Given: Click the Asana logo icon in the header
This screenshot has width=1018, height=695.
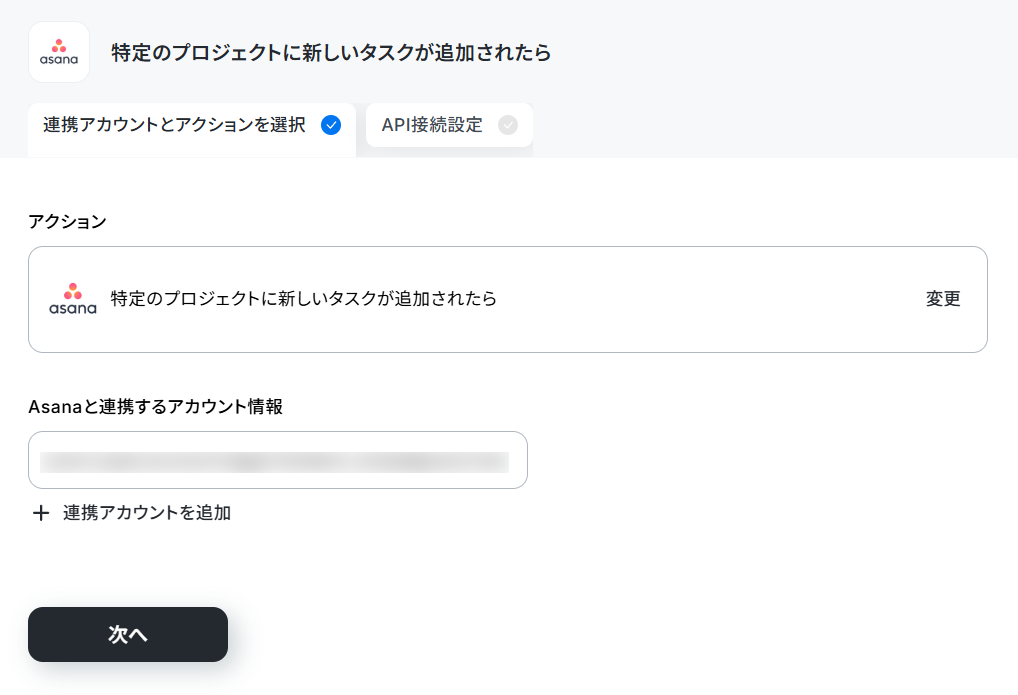Looking at the screenshot, I should tap(58, 52).
